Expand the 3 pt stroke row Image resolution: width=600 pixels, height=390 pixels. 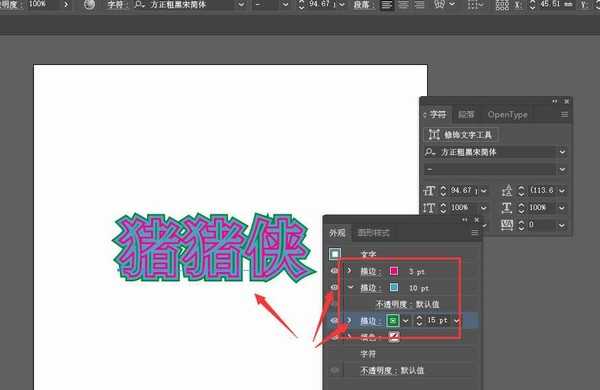349,271
